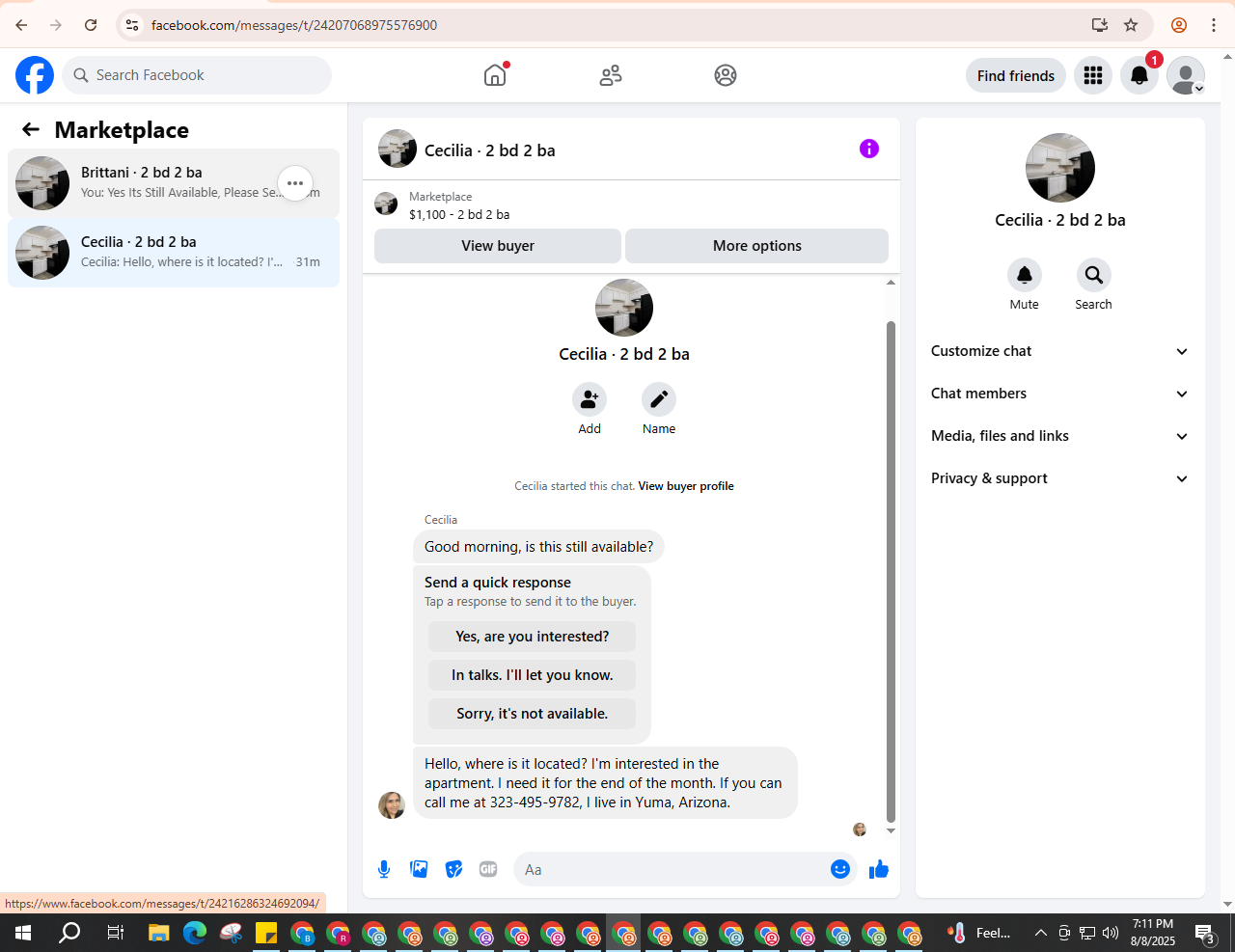The width and height of the screenshot is (1235, 952).
Task: Click browser back navigation arrow
Action: click(21, 25)
